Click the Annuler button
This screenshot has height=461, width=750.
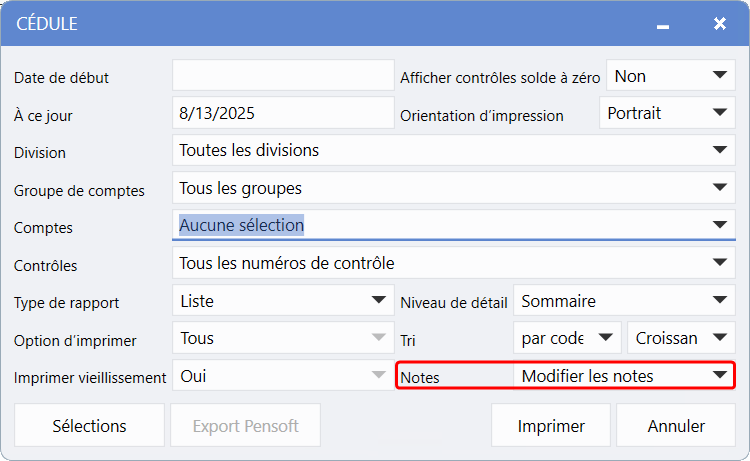tap(676, 426)
